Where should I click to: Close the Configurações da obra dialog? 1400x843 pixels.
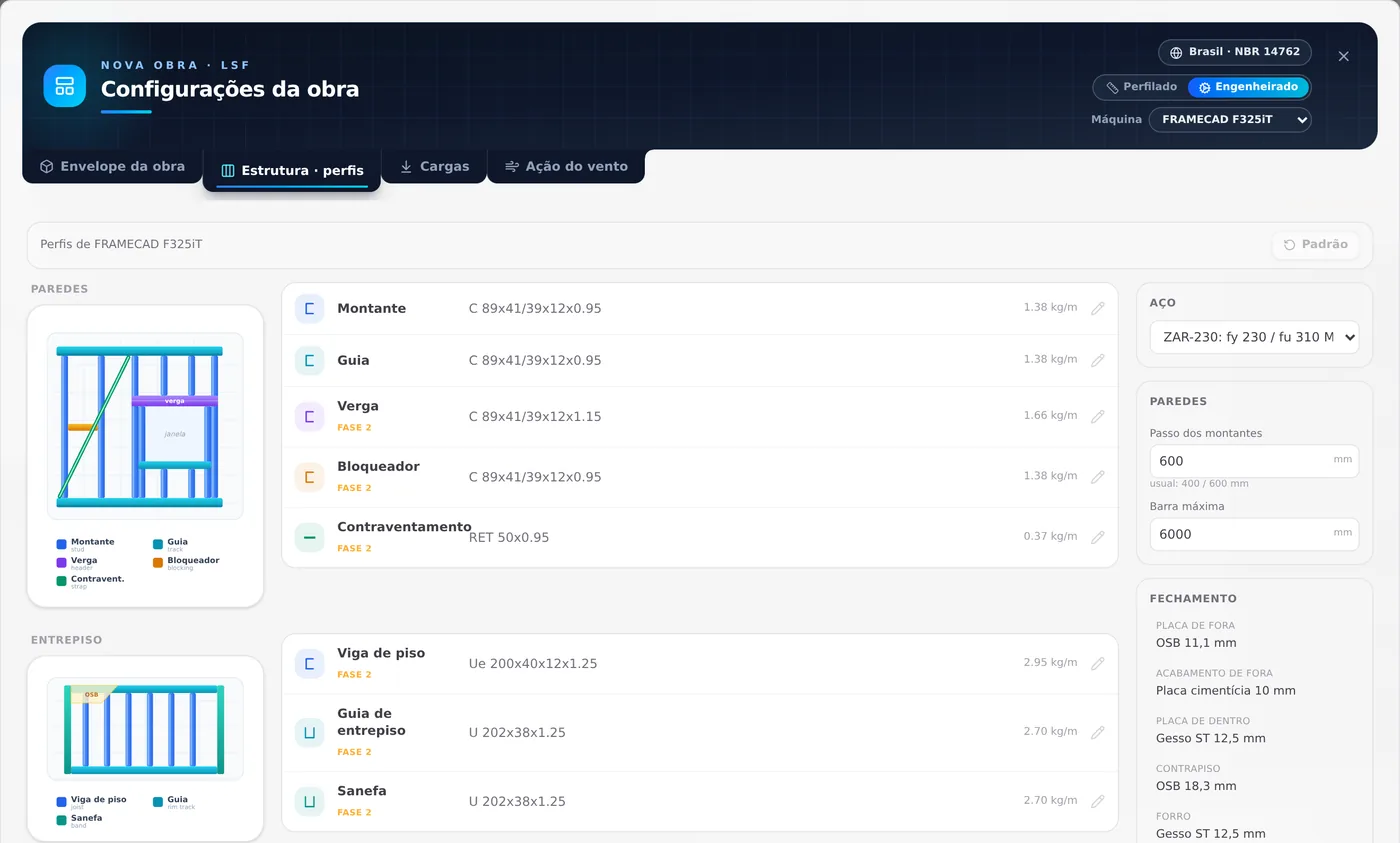tap(1343, 56)
